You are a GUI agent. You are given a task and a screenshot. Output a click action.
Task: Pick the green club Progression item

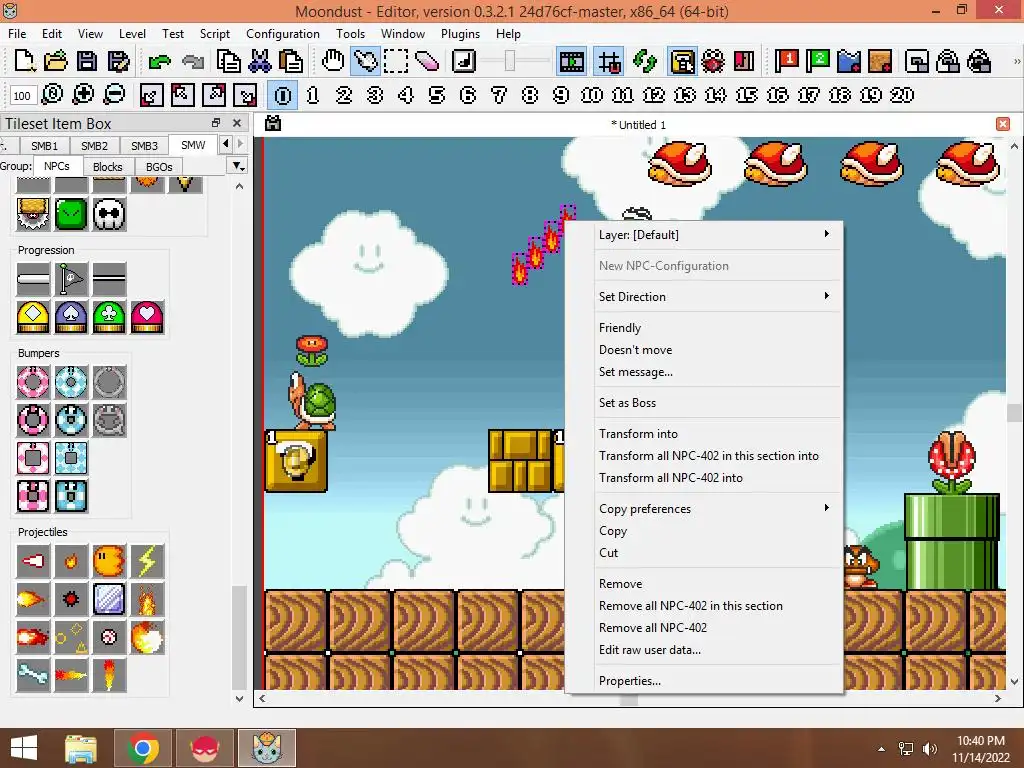pyautogui.click(x=109, y=317)
